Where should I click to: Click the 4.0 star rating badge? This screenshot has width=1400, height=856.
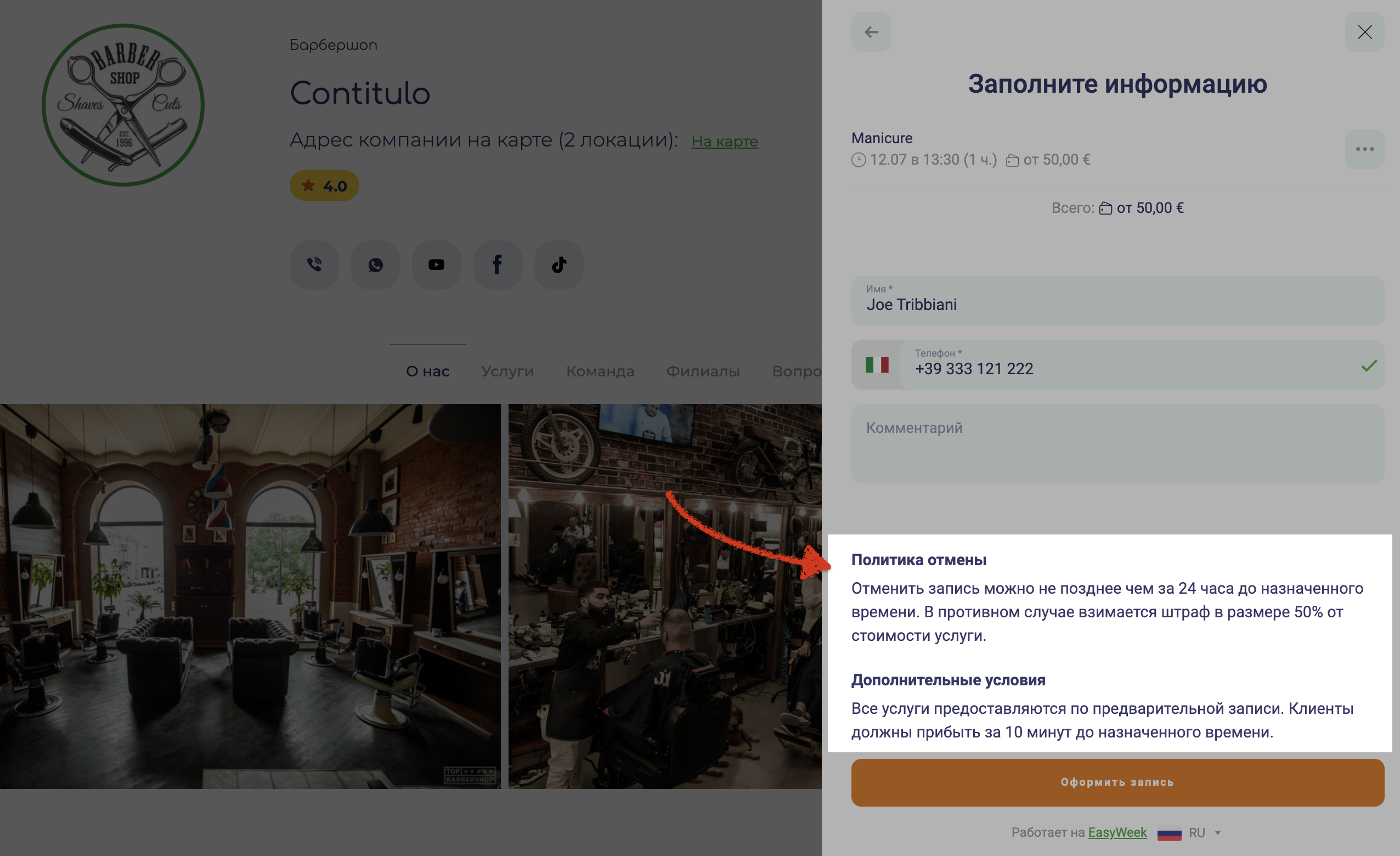click(324, 185)
